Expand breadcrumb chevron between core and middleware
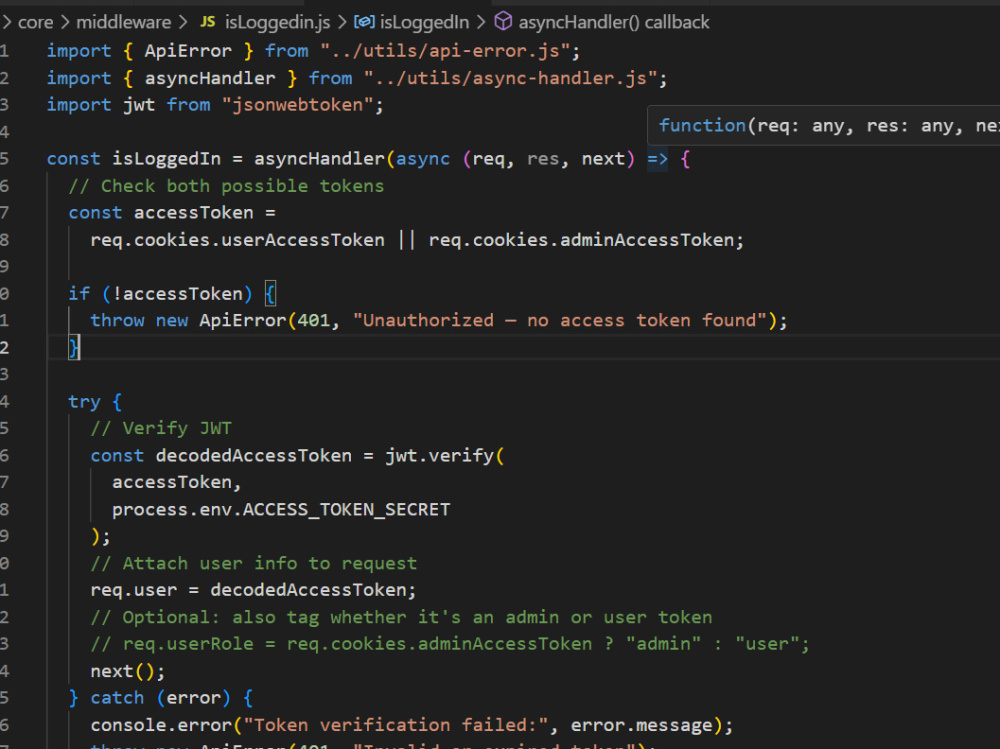Screen dimensions: 1000x749 [x=65, y=22]
